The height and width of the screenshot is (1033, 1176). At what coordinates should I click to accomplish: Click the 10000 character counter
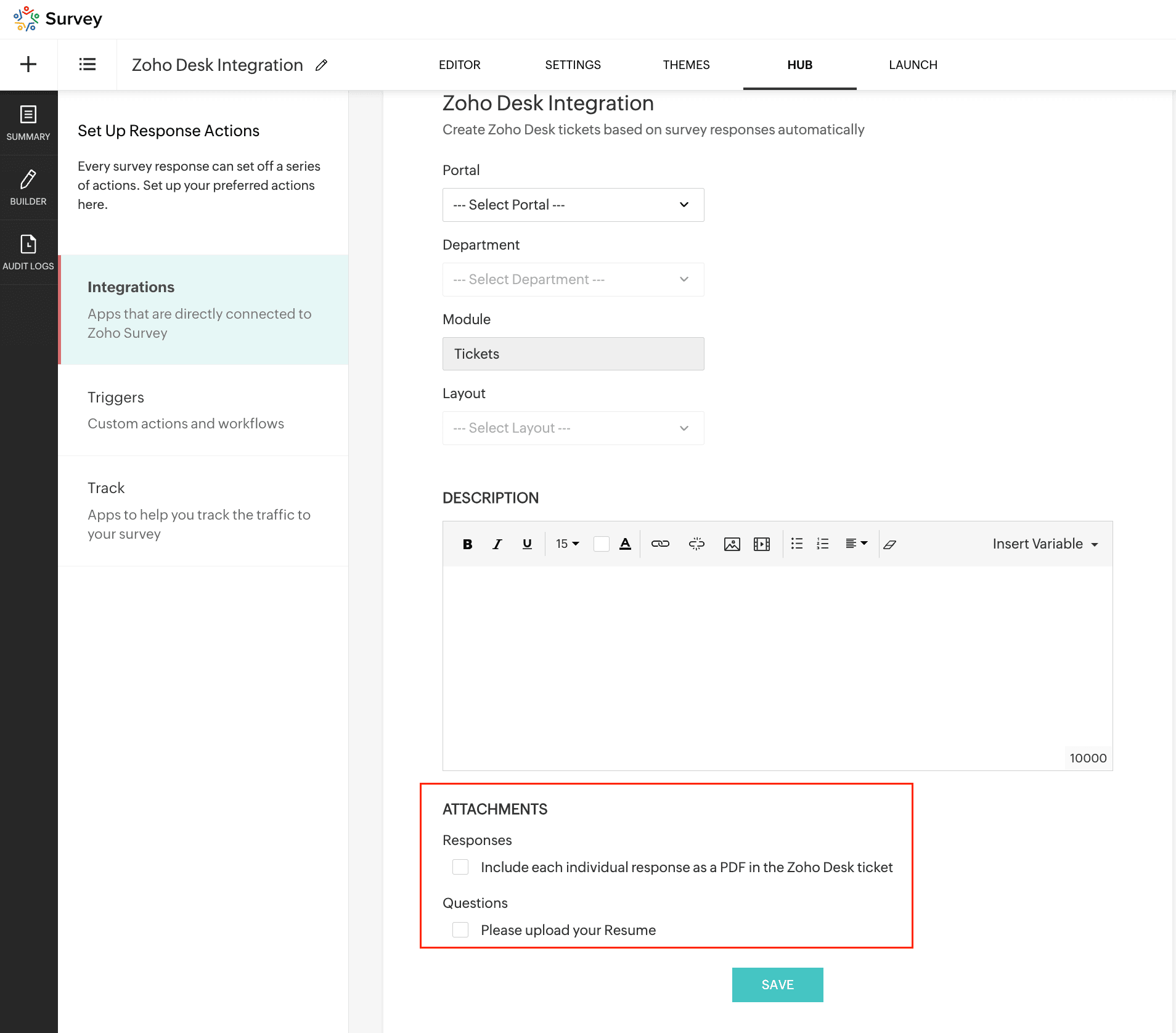pos(1088,758)
